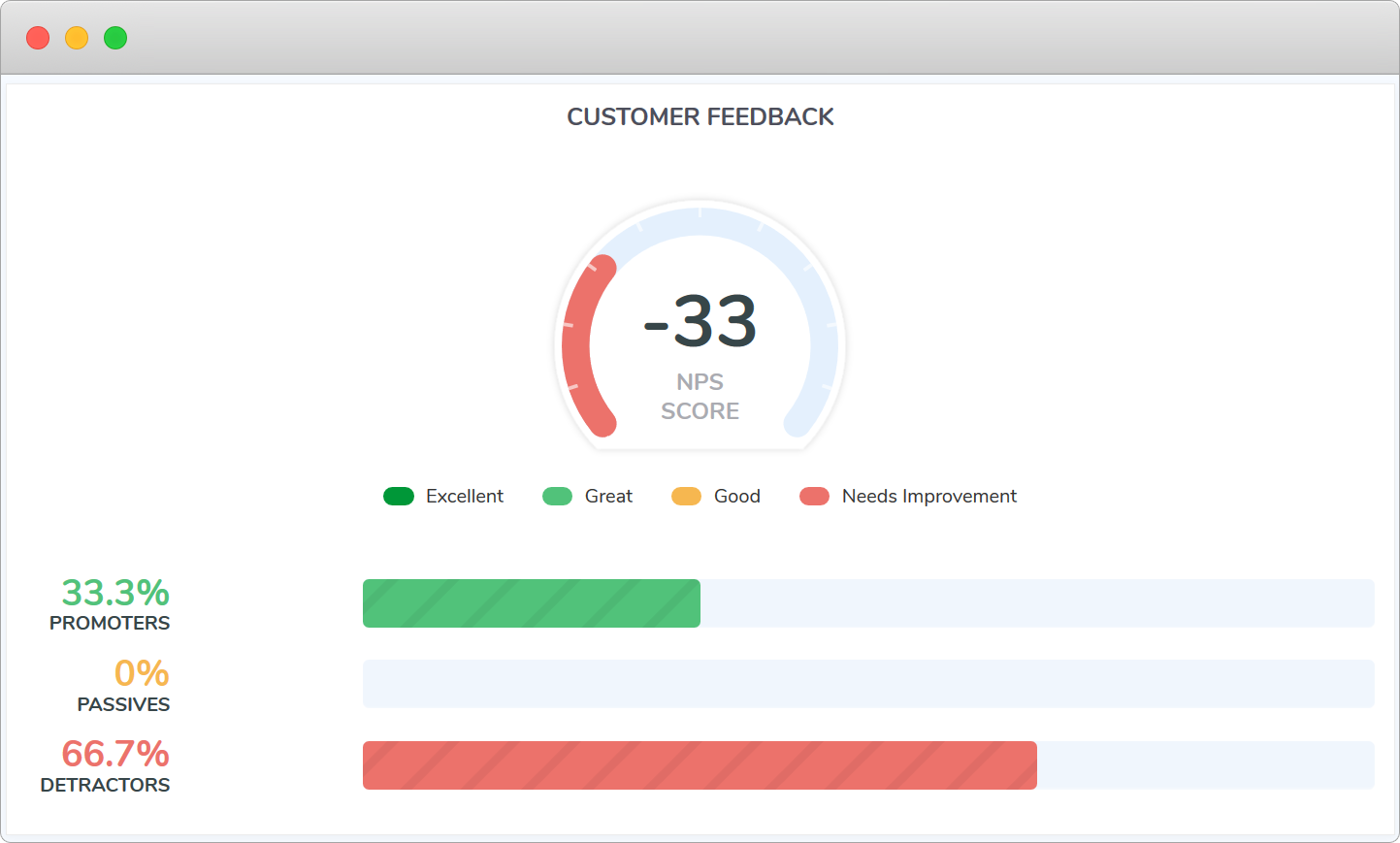
Task: Click the CUSTOMER FEEDBACK heading
Action: pyautogui.click(x=700, y=117)
